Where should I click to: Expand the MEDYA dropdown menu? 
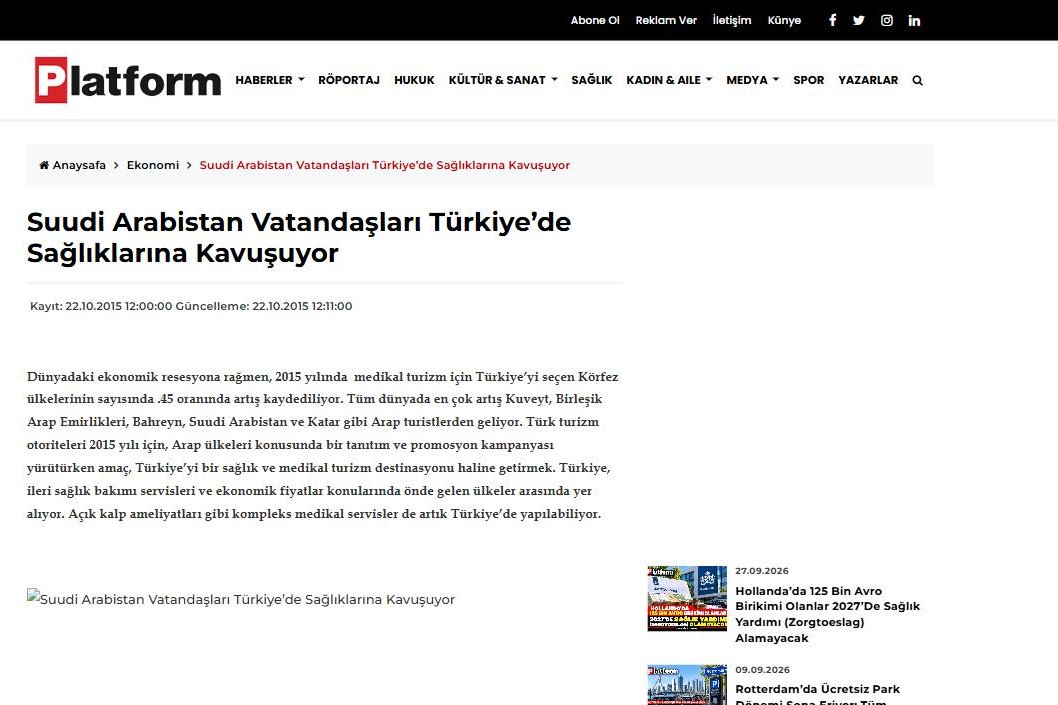(752, 80)
